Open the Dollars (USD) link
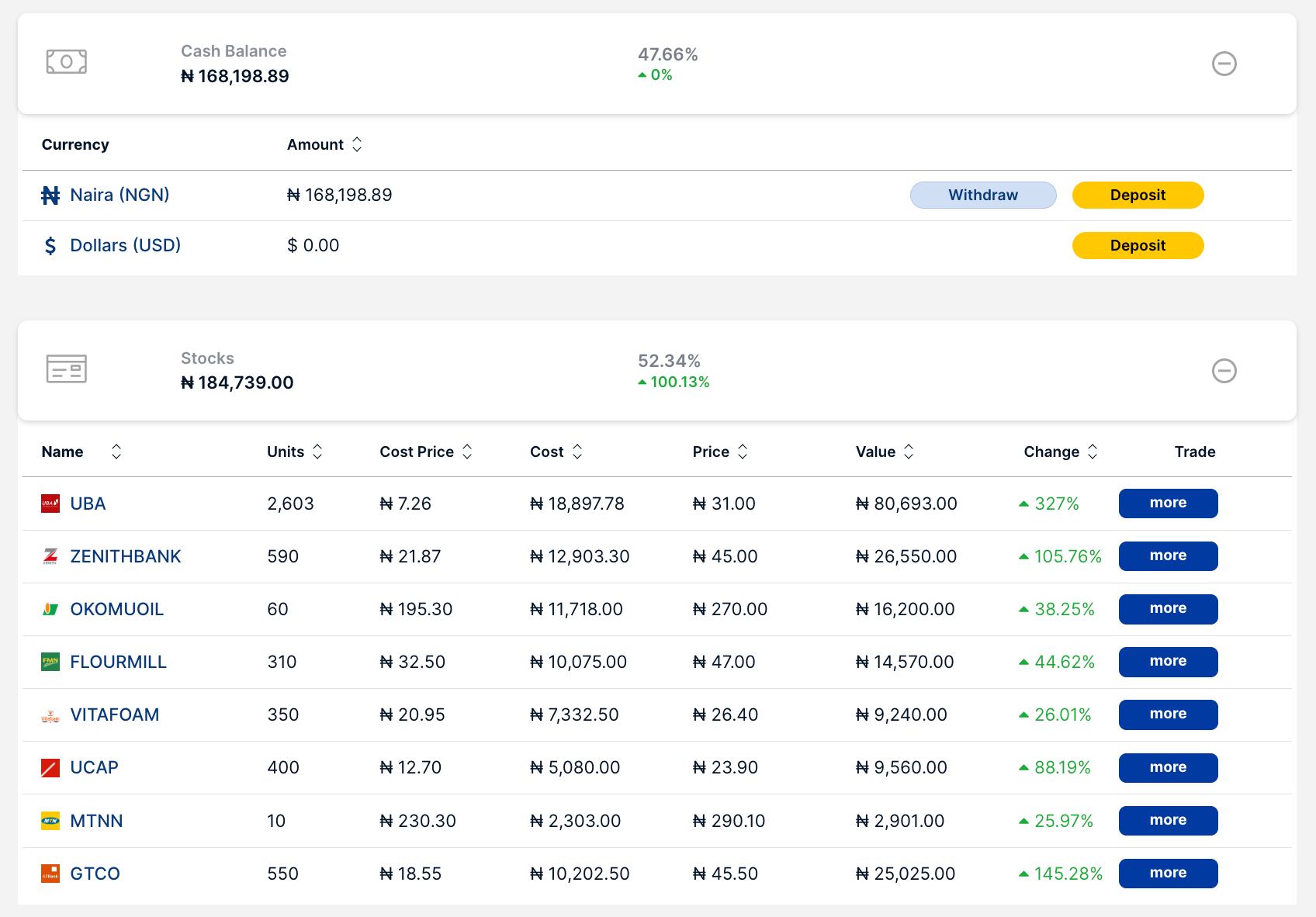Image resolution: width=1316 pixels, height=917 pixels. [x=126, y=245]
